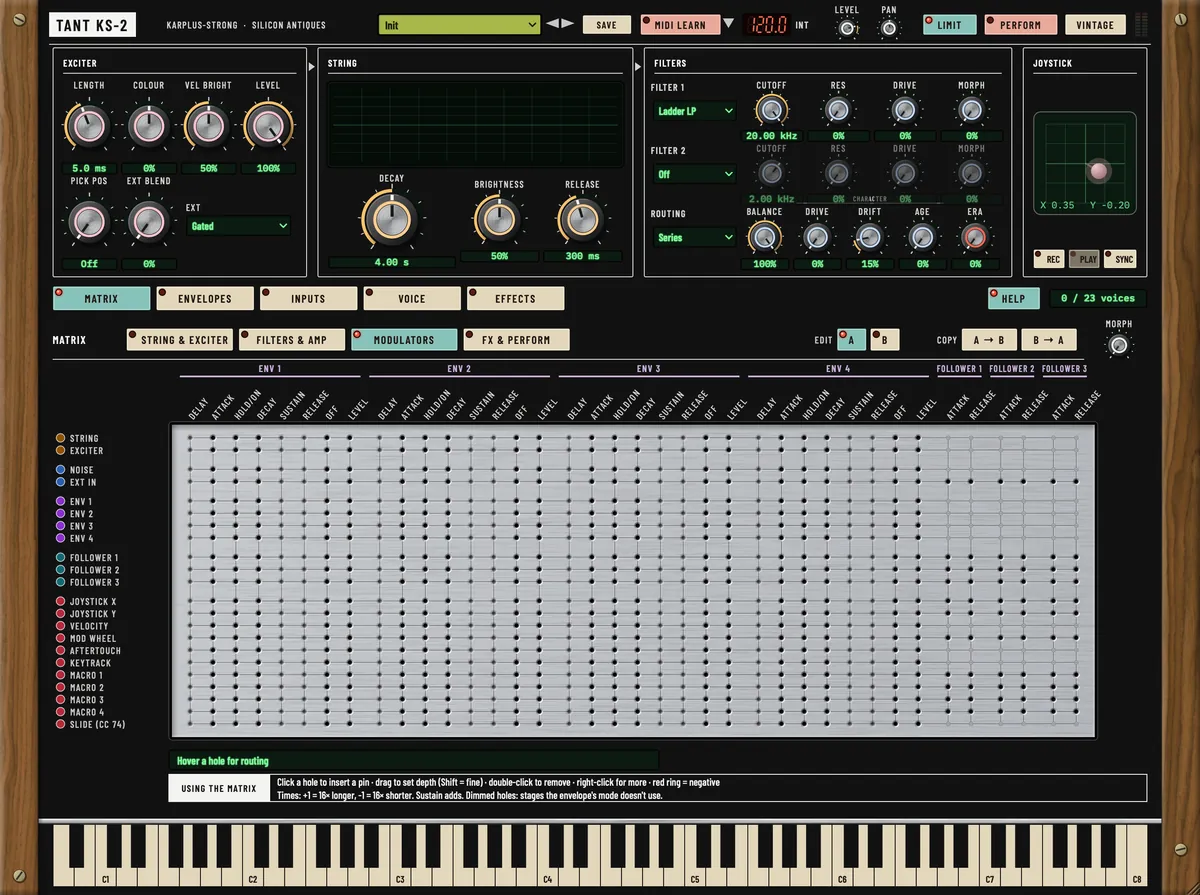Open FX & Perform matrix page
1200x895 pixels.
pos(516,340)
